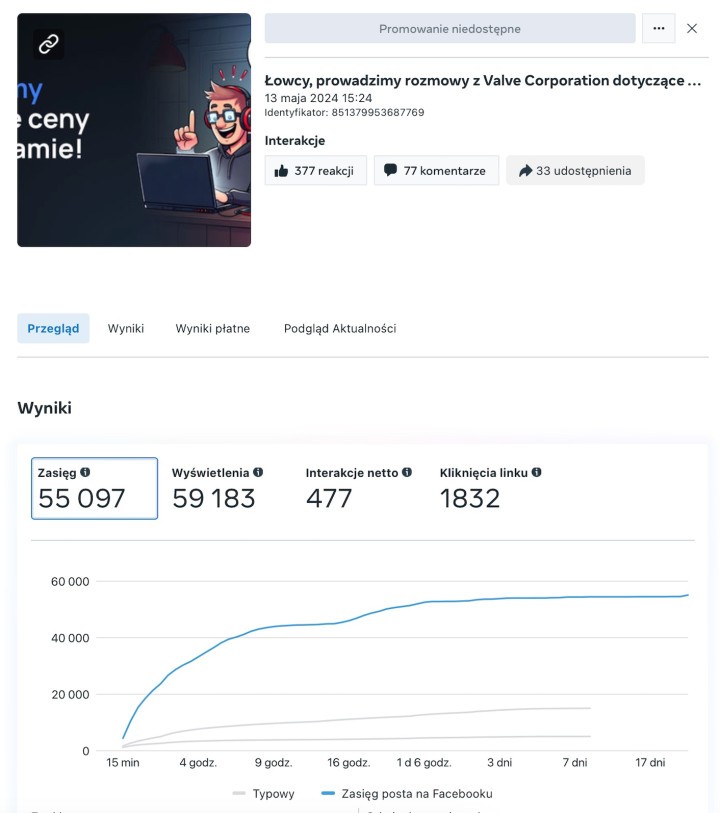The width and height of the screenshot is (720, 813).
Task: Open the three-dot more options menu
Action: [x=658, y=29]
